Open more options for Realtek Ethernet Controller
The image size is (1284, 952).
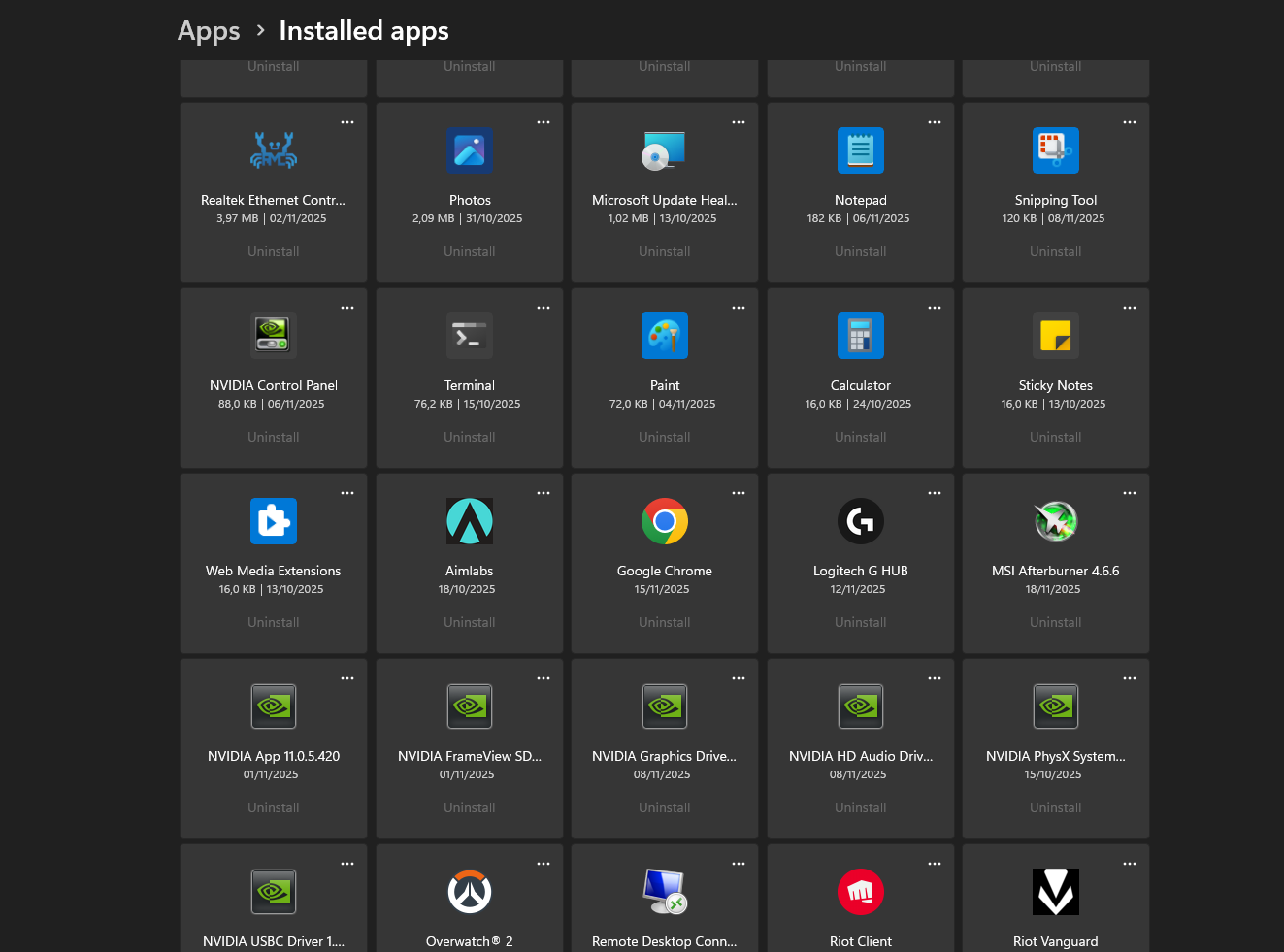347,122
